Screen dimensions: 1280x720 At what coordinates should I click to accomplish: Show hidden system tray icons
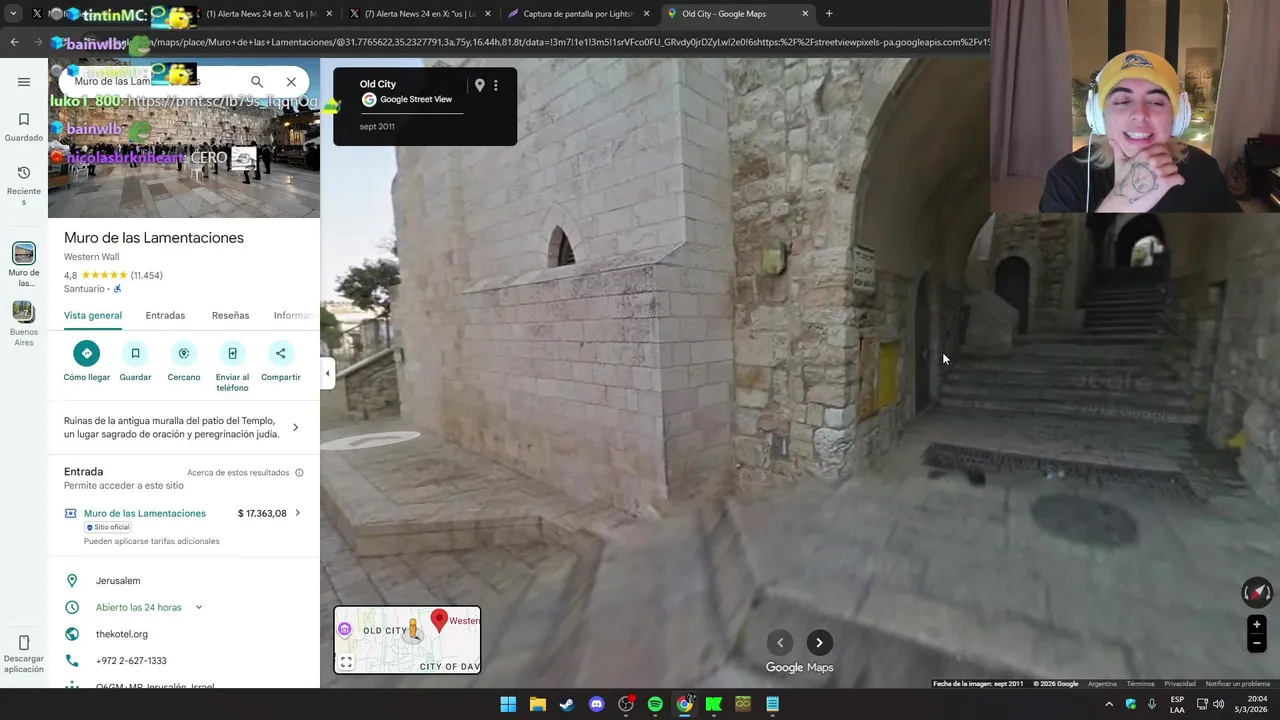click(x=1109, y=704)
